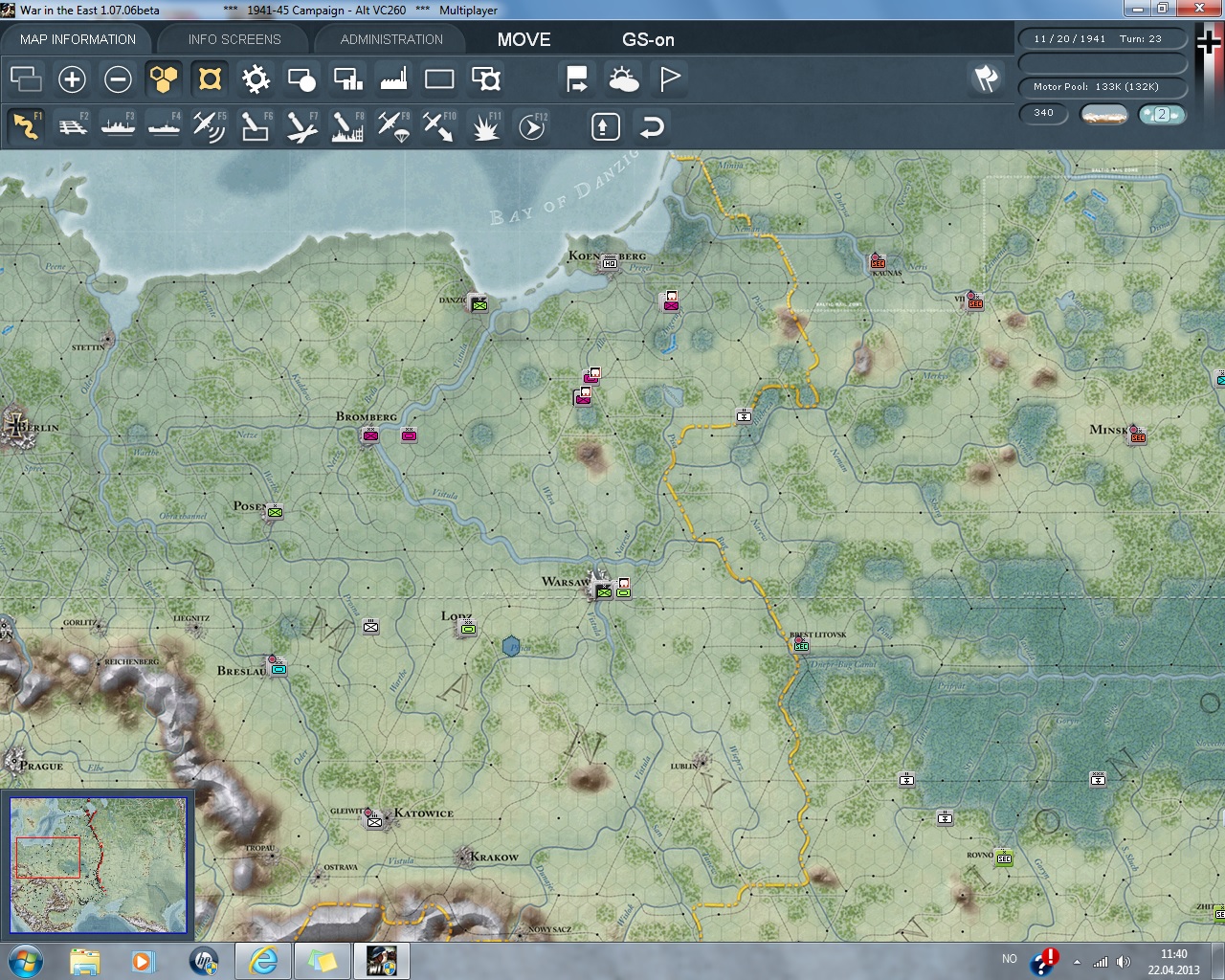Select the red unit at Minsk
The height and width of the screenshot is (980, 1225).
pos(1137,436)
